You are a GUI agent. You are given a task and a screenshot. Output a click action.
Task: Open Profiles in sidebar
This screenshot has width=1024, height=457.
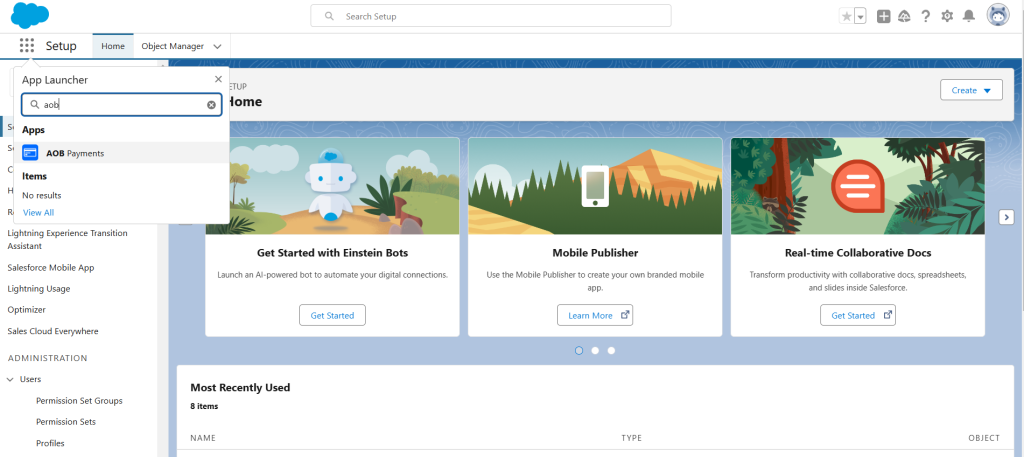pyautogui.click(x=50, y=443)
